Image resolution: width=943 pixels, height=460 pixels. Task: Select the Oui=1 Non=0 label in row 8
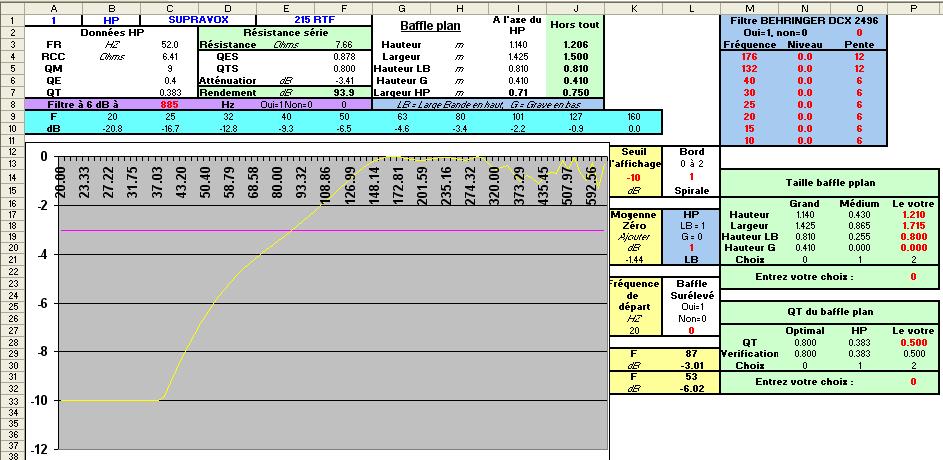coord(284,104)
